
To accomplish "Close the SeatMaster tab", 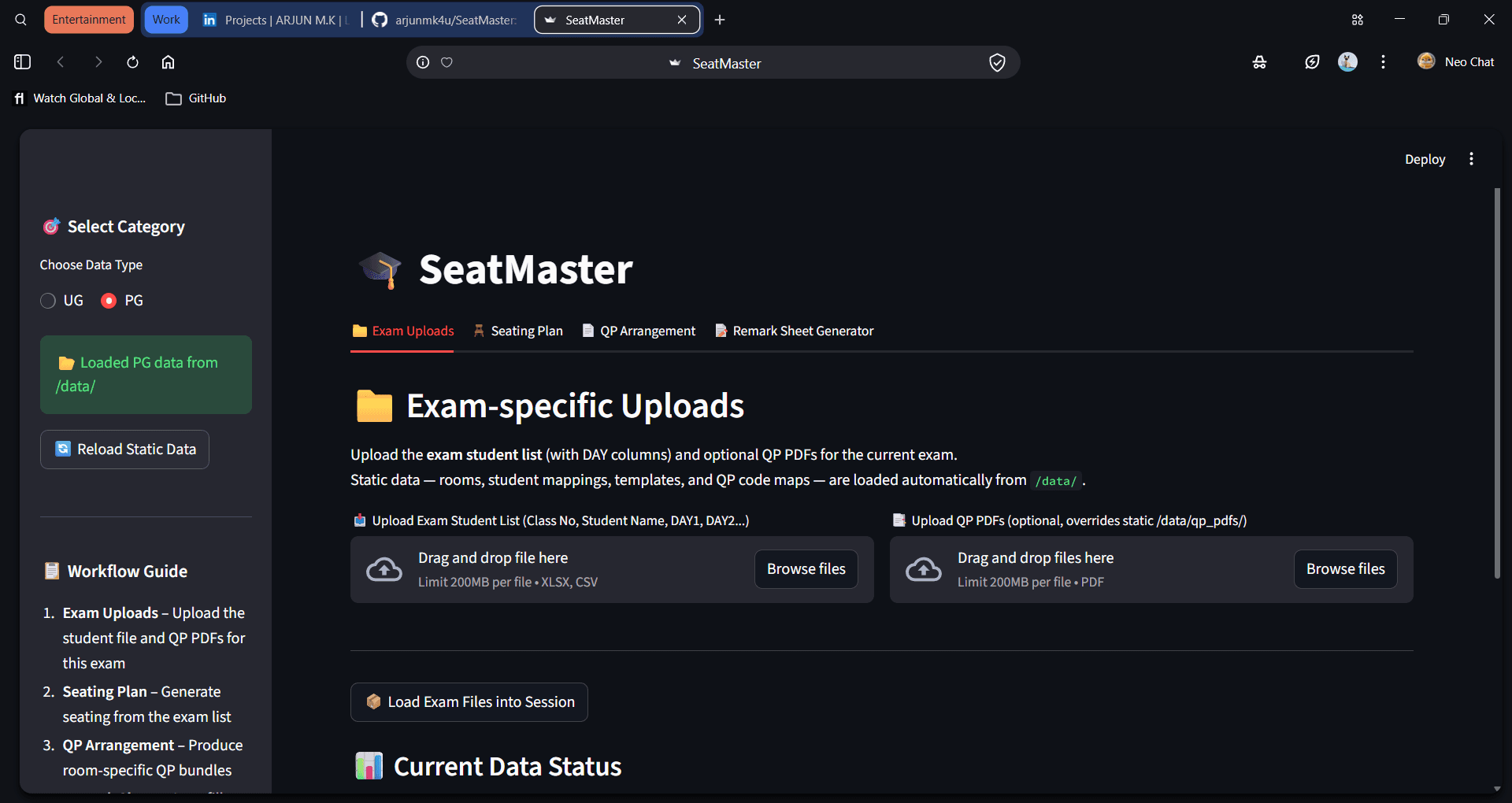I will tap(682, 20).
